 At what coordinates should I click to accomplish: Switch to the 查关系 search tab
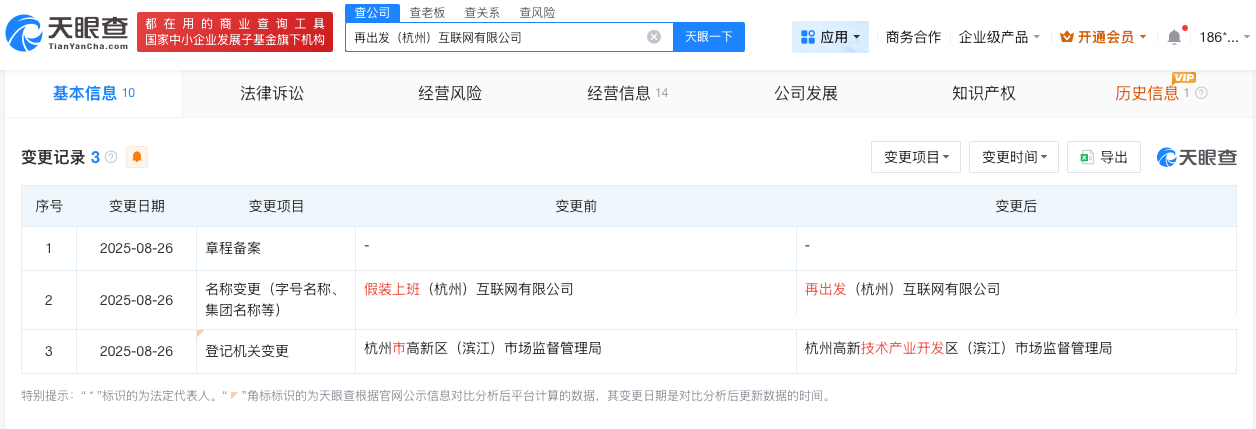click(482, 12)
